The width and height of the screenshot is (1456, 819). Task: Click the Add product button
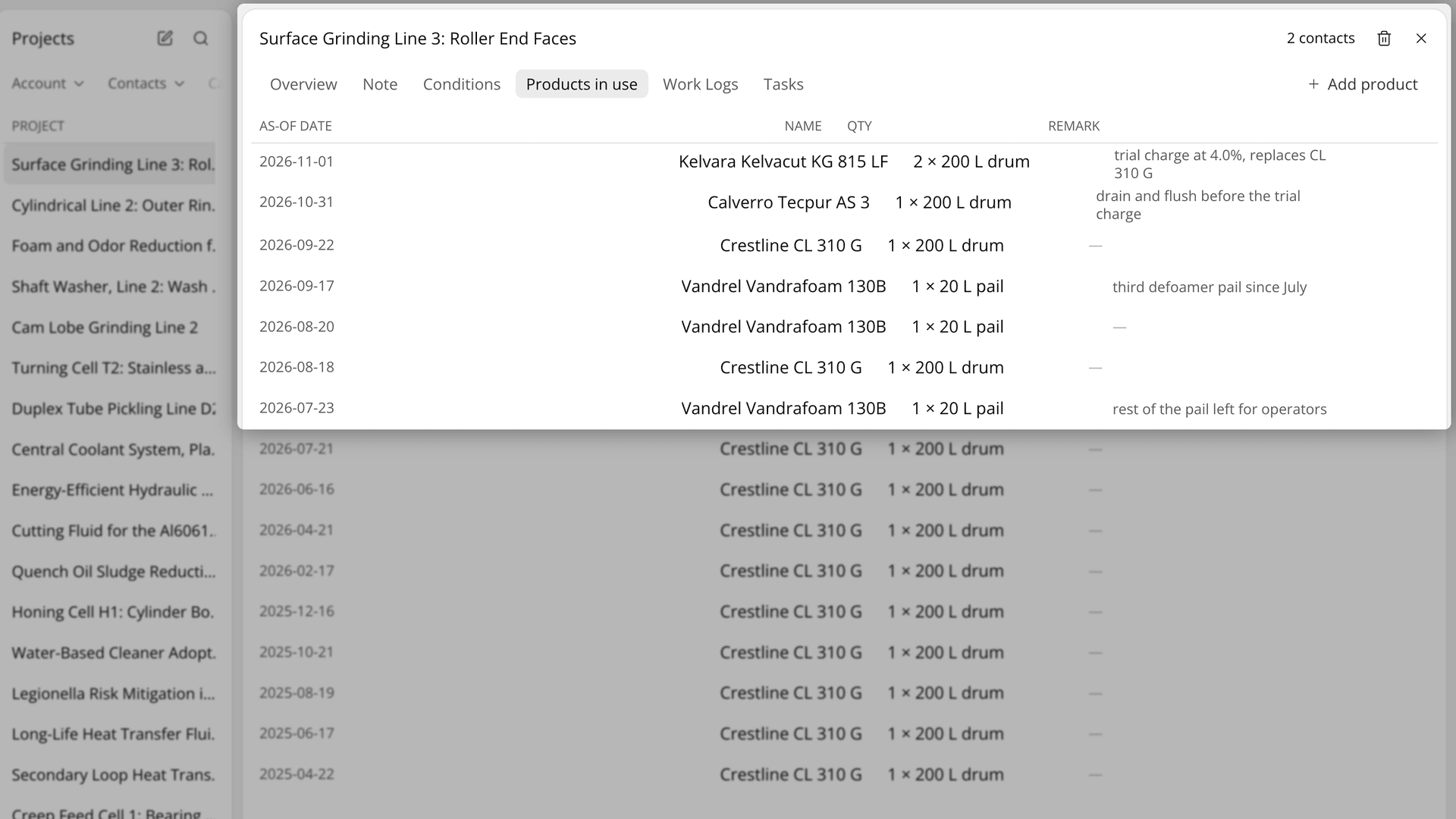click(x=1363, y=84)
